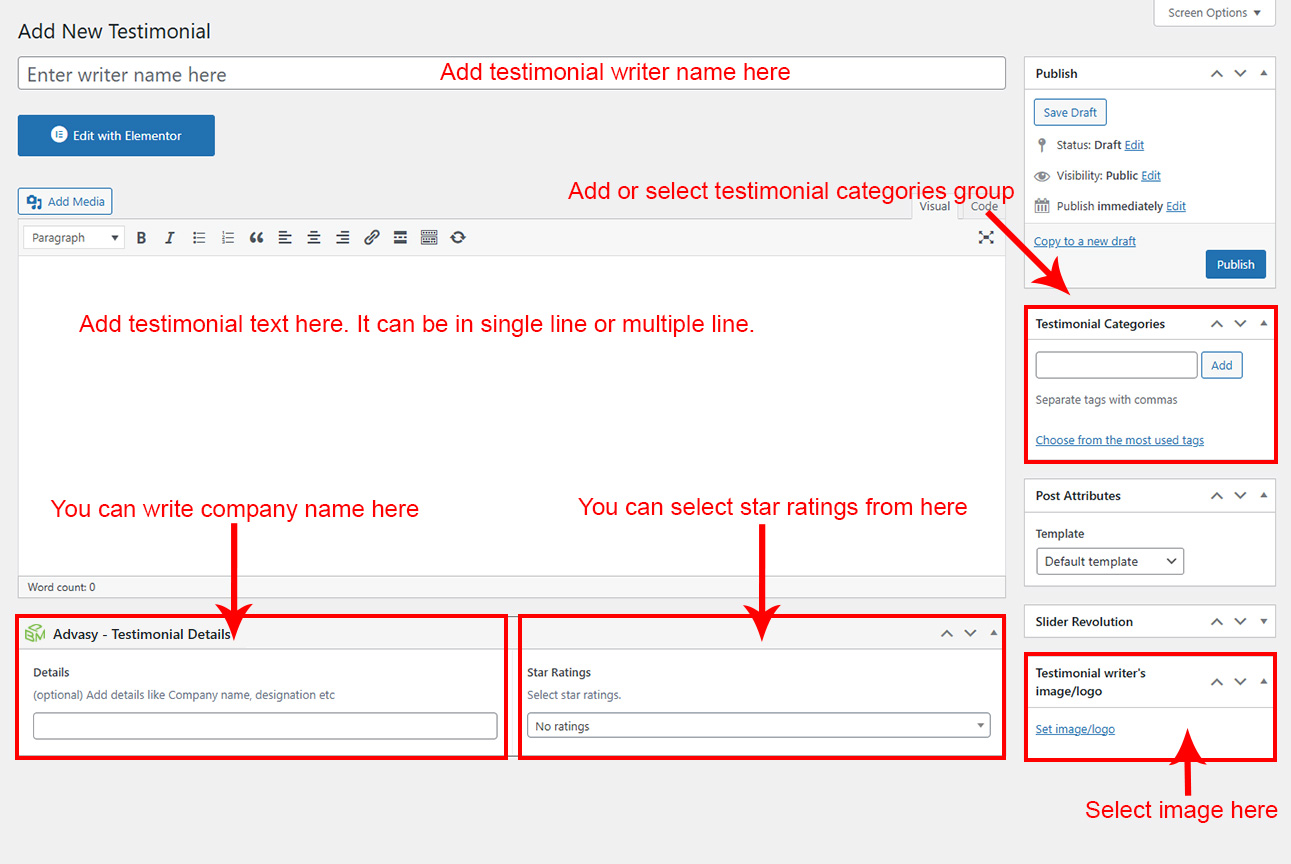Center align text with the toolbar icon
Image resolution: width=1291 pixels, height=864 pixels.
[x=314, y=238]
